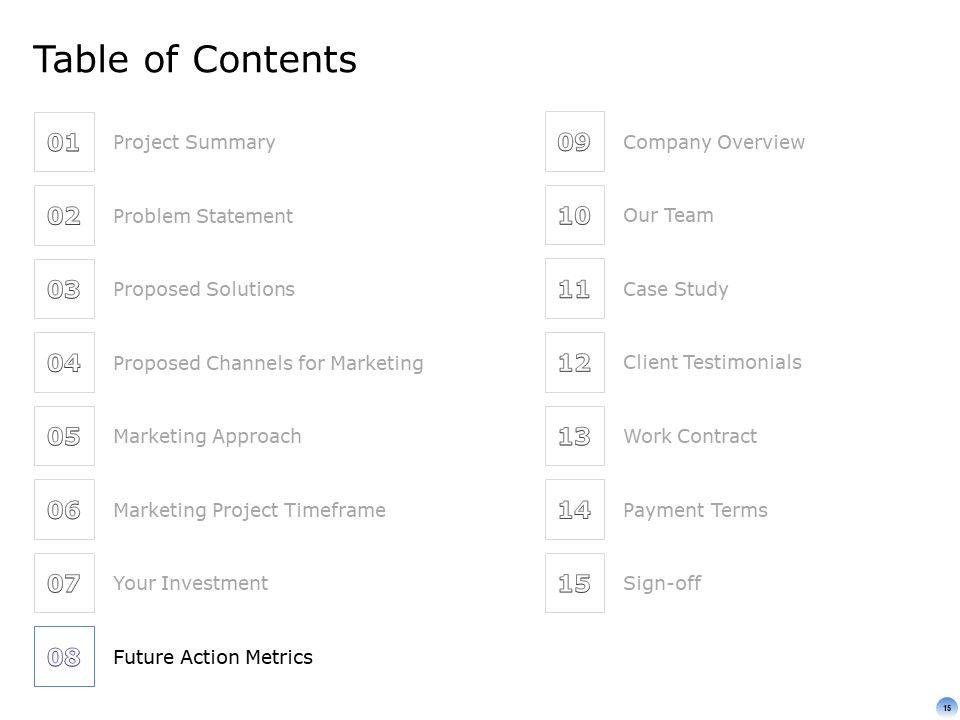This screenshot has width=960, height=720.
Task: Go to Client Testimonials entry
Action: [x=712, y=362]
